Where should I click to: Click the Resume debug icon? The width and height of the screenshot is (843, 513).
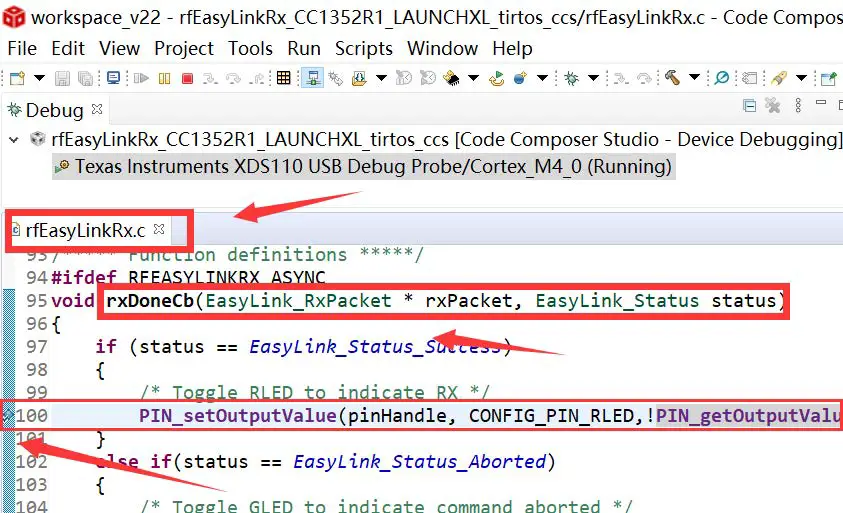pos(141,79)
